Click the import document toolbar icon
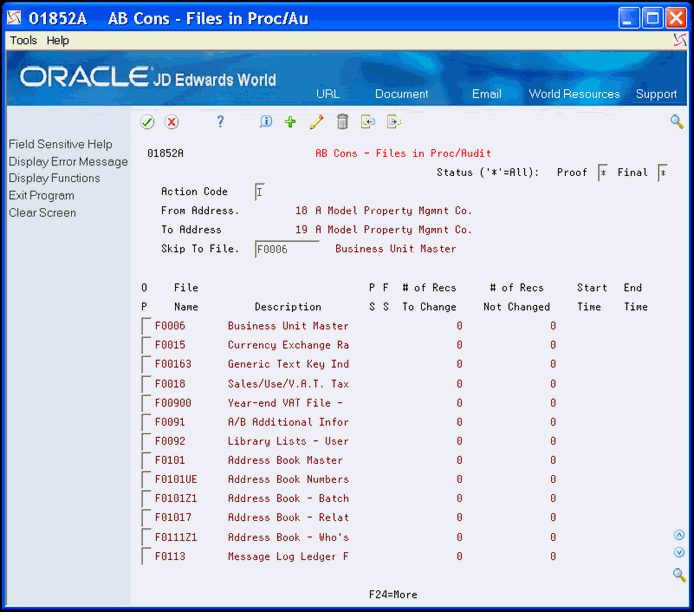This screenshot has width=694, height=612. [x=368, y=122]
